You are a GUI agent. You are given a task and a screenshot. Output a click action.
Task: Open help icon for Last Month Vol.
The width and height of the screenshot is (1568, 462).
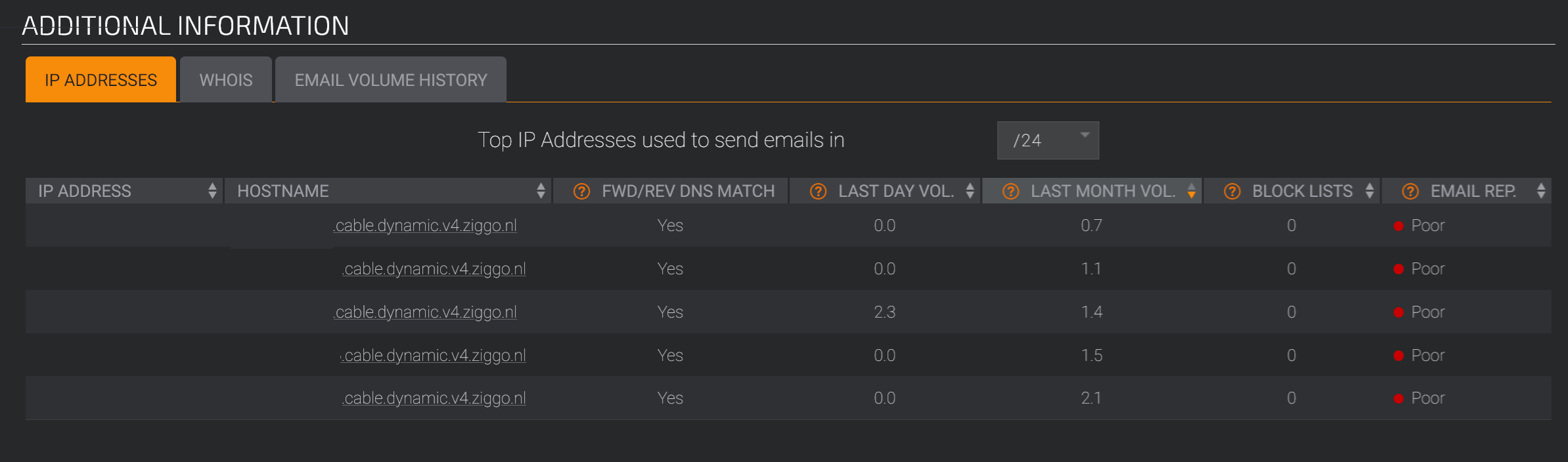click(x=1010, y=191)
